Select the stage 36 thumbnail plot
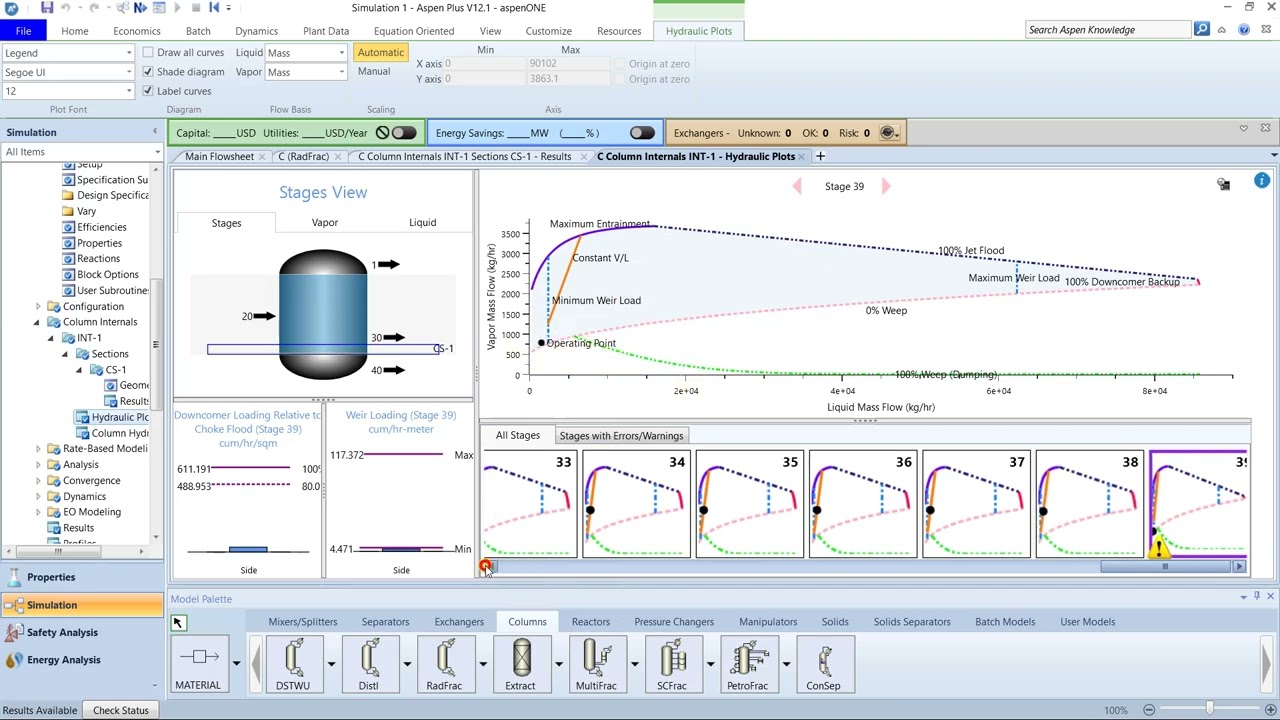This screenshot has height=720, width=1280. (x=862, y=504)
